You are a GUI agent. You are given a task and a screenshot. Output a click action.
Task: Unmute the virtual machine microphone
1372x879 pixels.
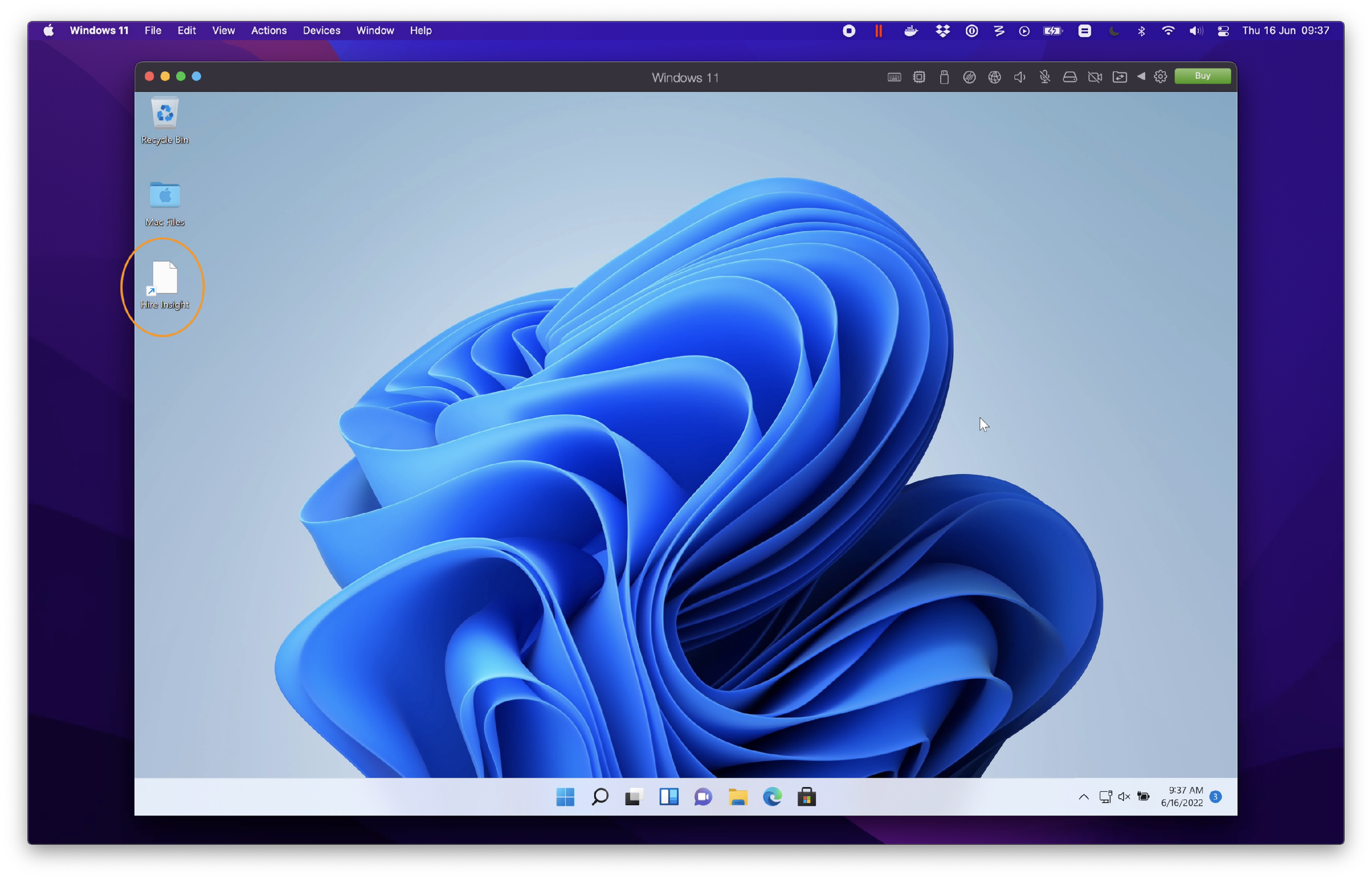click(x=1045, y=76)
